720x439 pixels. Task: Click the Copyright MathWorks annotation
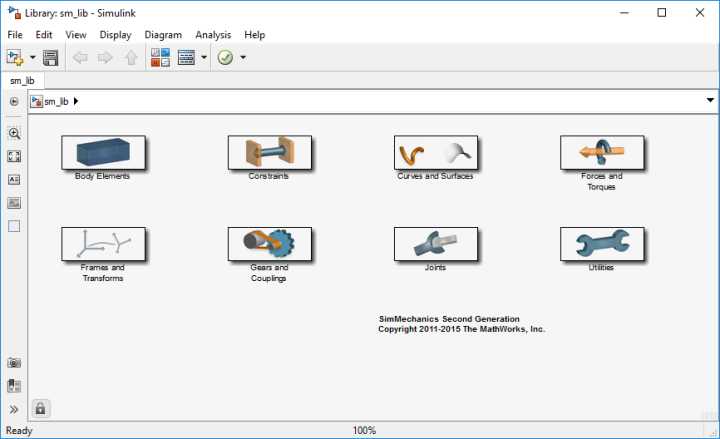(x=461, y=329)
